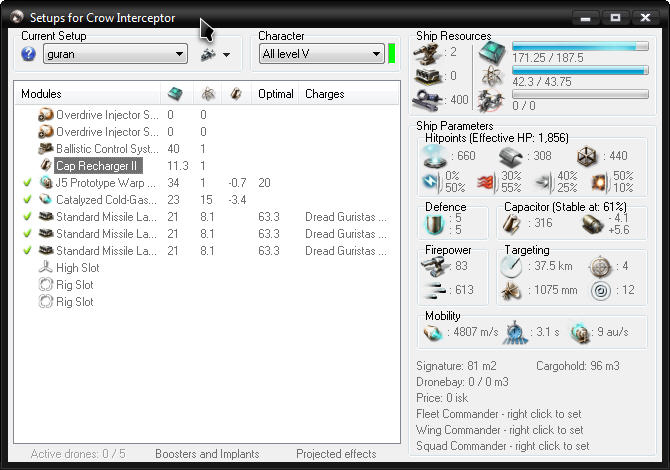Click the armor hitpoints icon
The height and width of the screenshot is (470, 670).
(511, 156)
